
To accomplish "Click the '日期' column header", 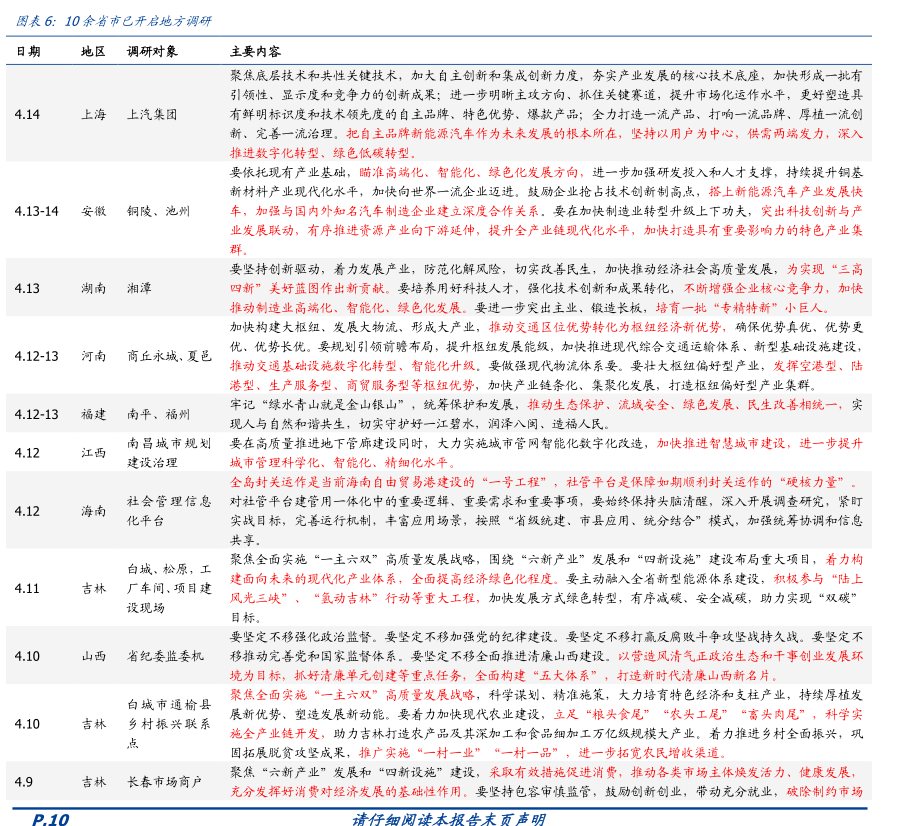I will [27, 51].
